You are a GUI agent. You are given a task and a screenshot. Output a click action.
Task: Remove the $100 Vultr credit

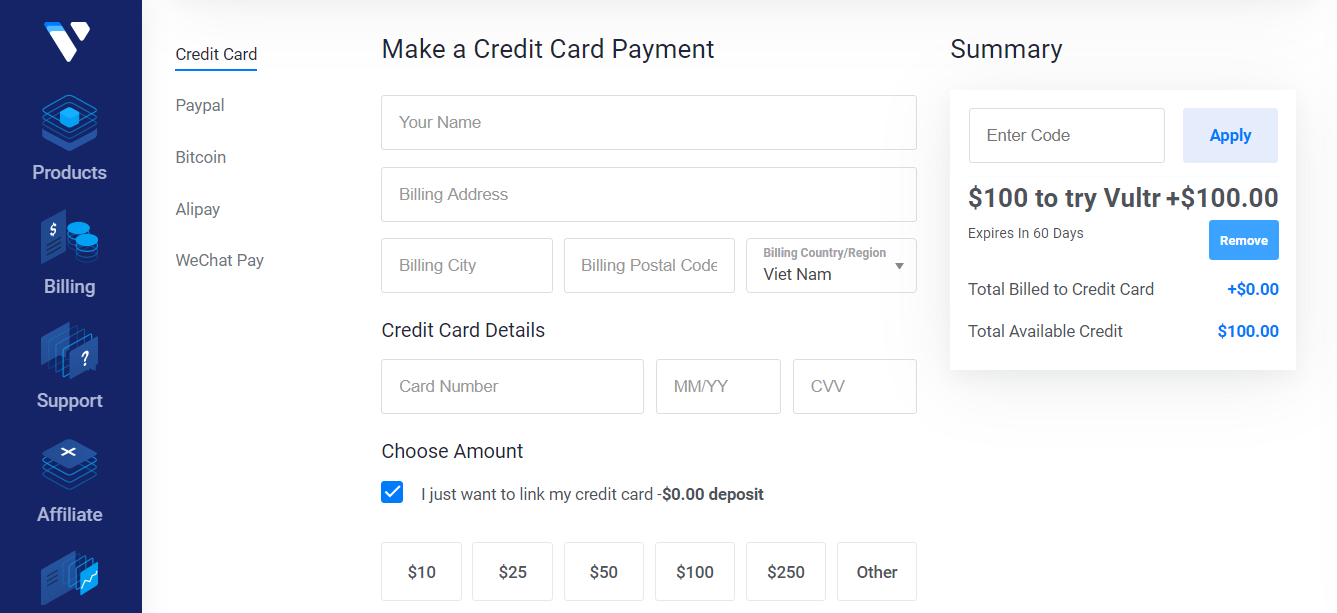(x=1243, y=240)
